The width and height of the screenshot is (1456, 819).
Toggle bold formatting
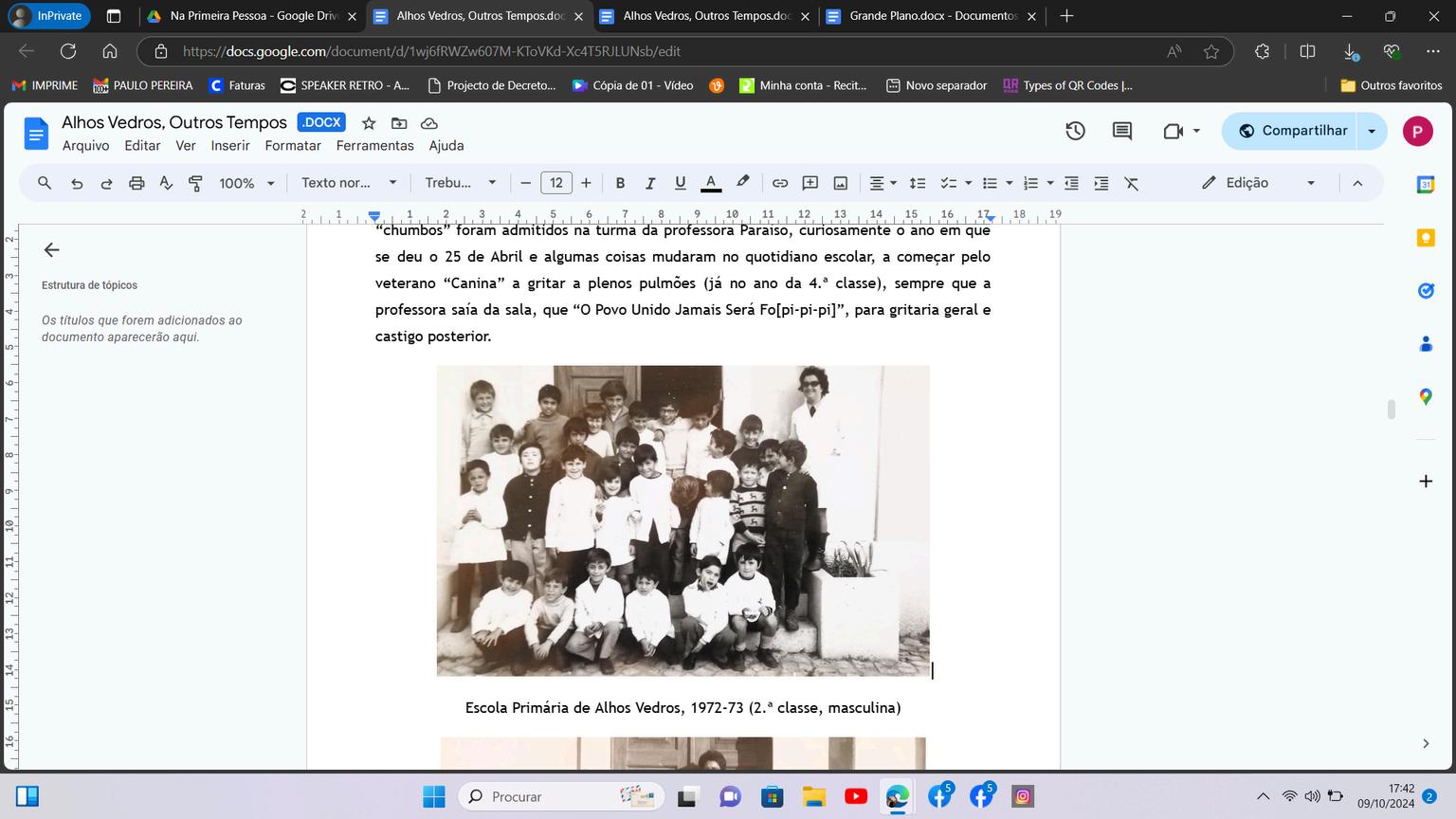(620, 183)
